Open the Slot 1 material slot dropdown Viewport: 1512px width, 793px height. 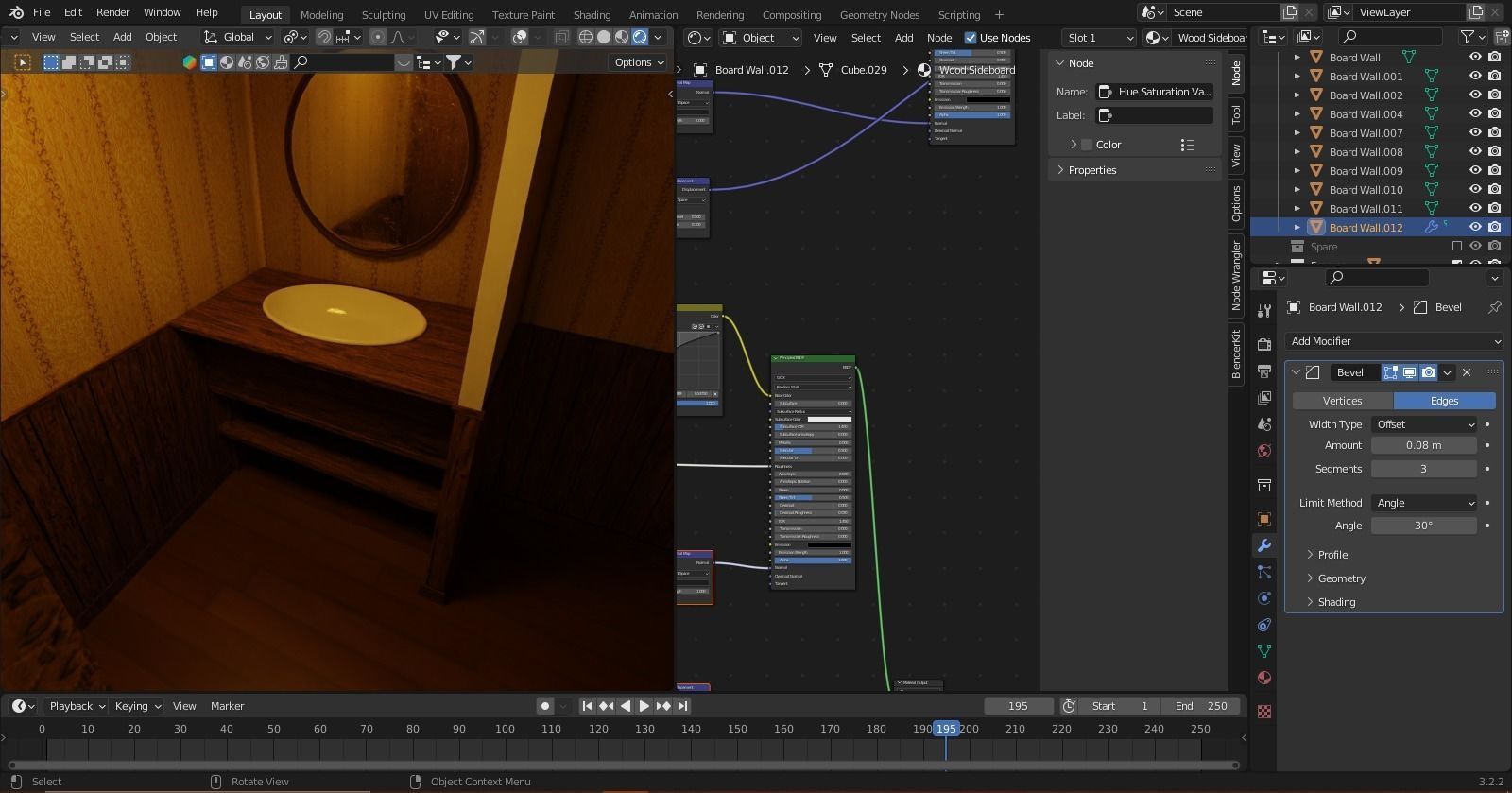tap(1099, 38)
